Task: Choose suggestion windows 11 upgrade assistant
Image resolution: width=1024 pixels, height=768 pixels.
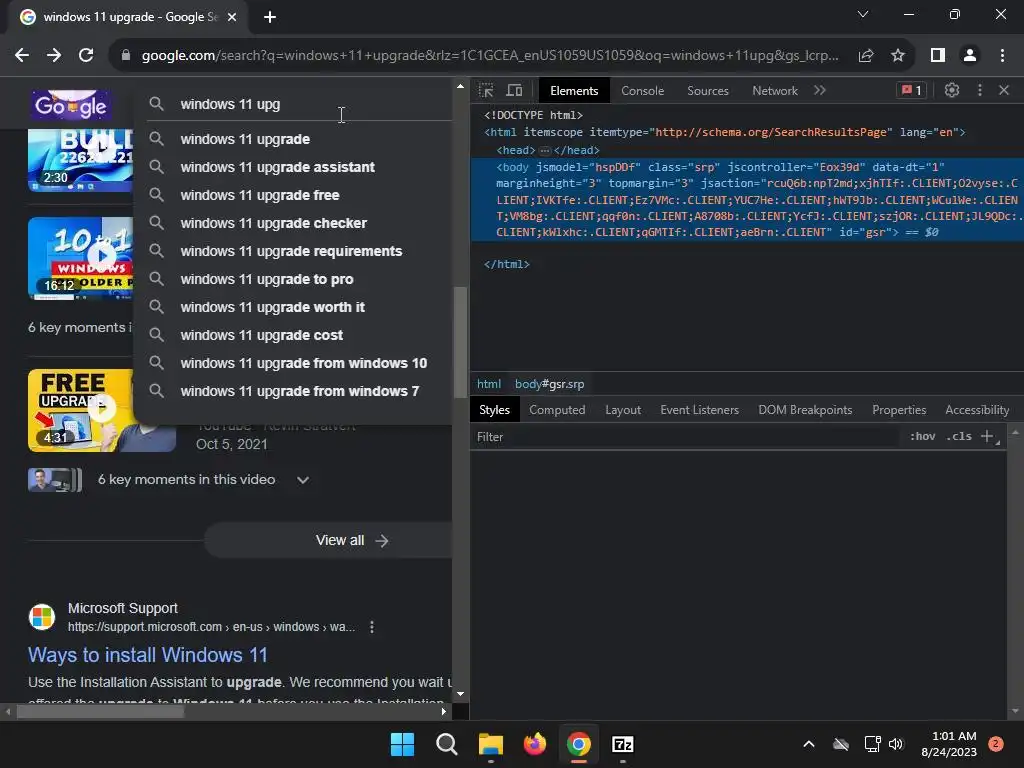Action: (293, 167)
